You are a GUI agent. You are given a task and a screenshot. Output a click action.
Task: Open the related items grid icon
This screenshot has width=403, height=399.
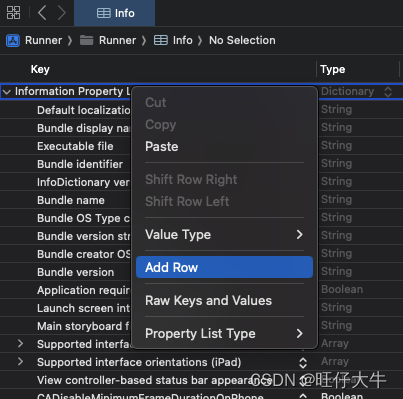13,13
